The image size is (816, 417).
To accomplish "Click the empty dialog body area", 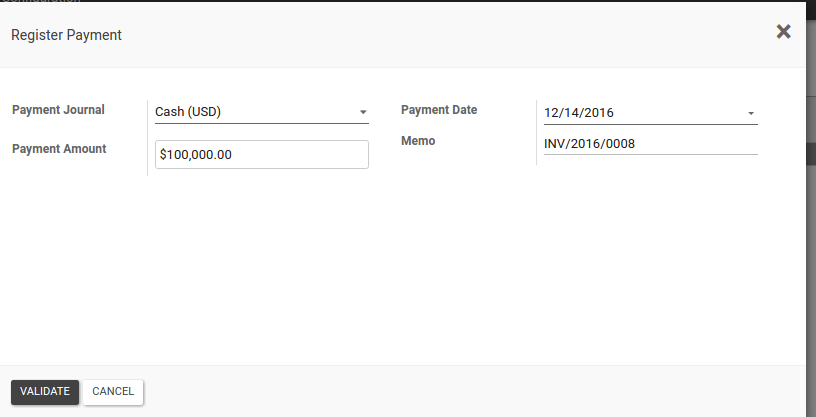I will [400, 270].
